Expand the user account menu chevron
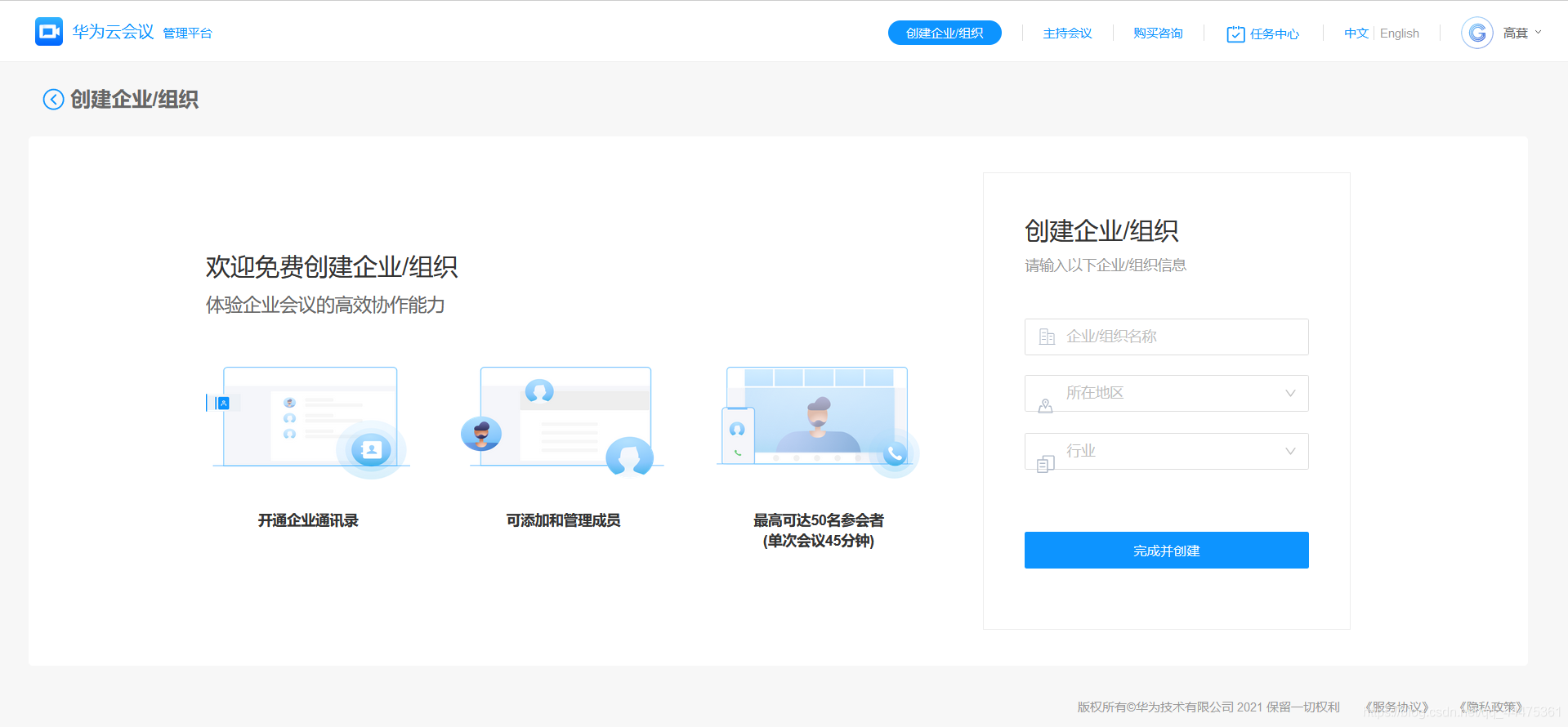This screenshot has width=1568, height=727. (1538, 33)
